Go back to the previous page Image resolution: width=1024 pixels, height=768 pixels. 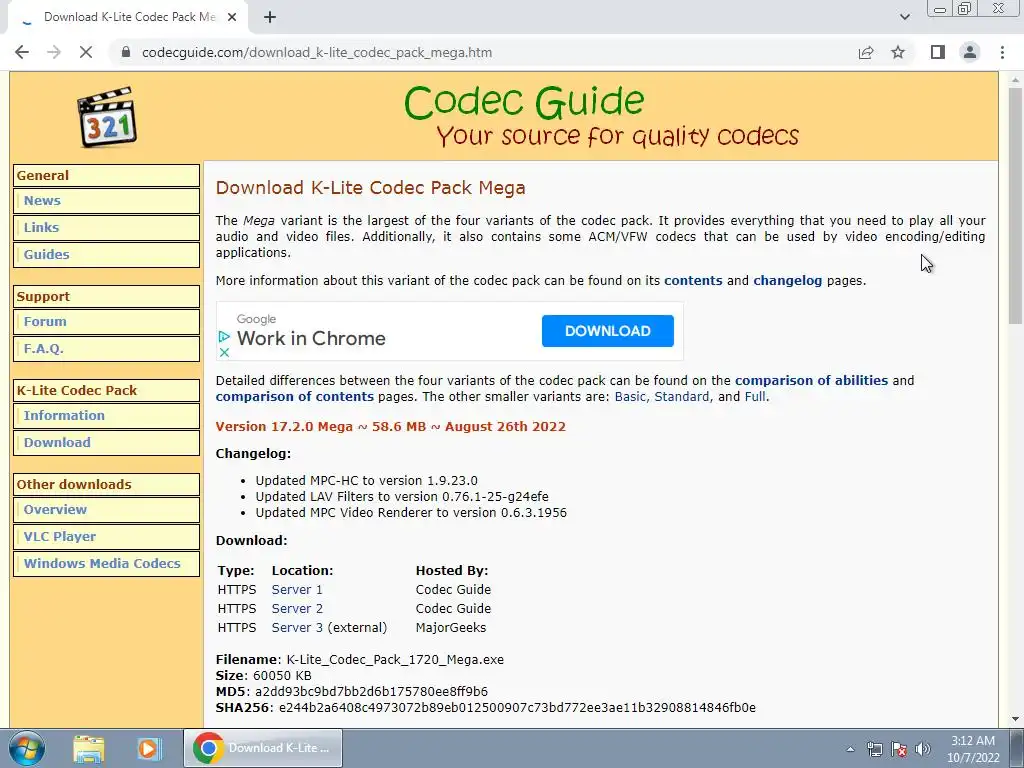[x=22, y=52]
